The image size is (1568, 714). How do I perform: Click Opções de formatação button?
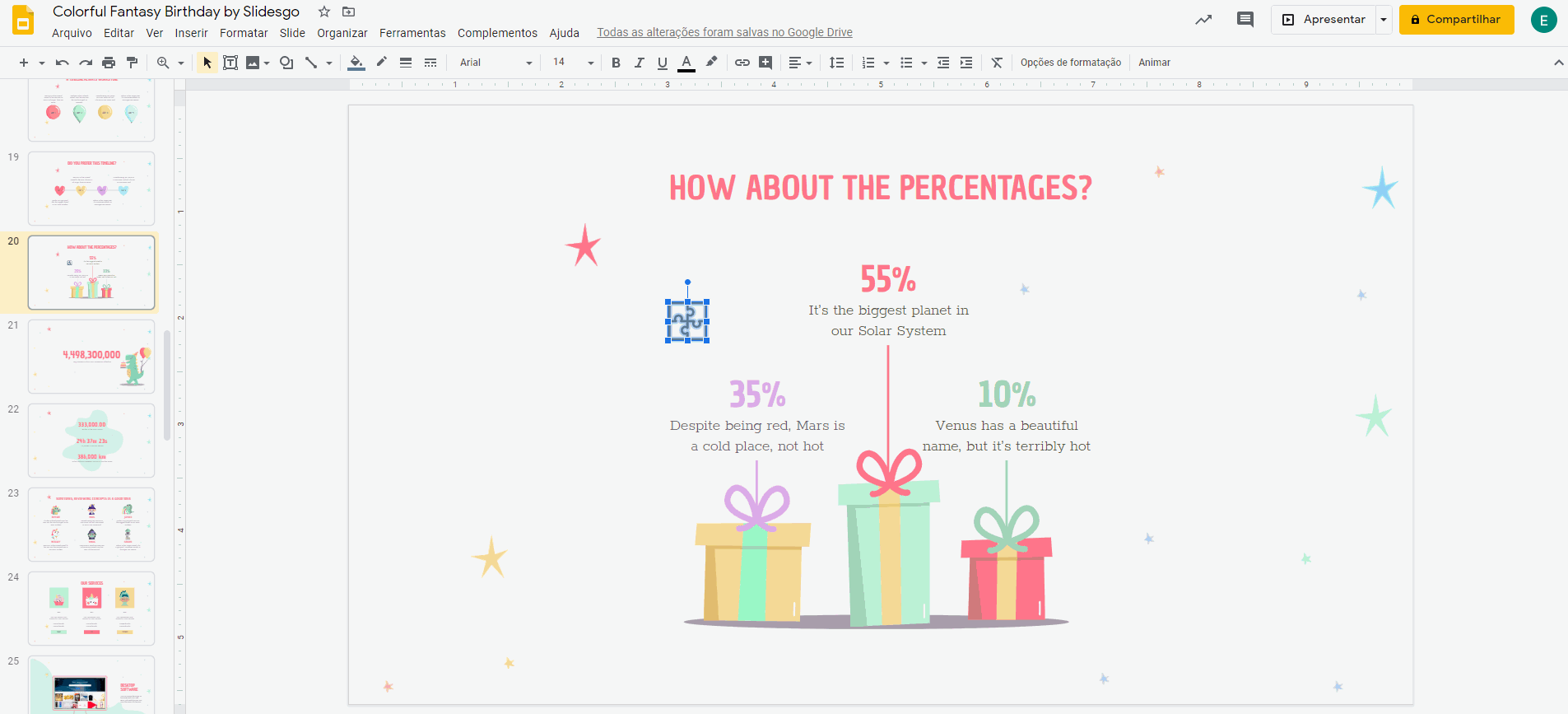pos(1071,63)
